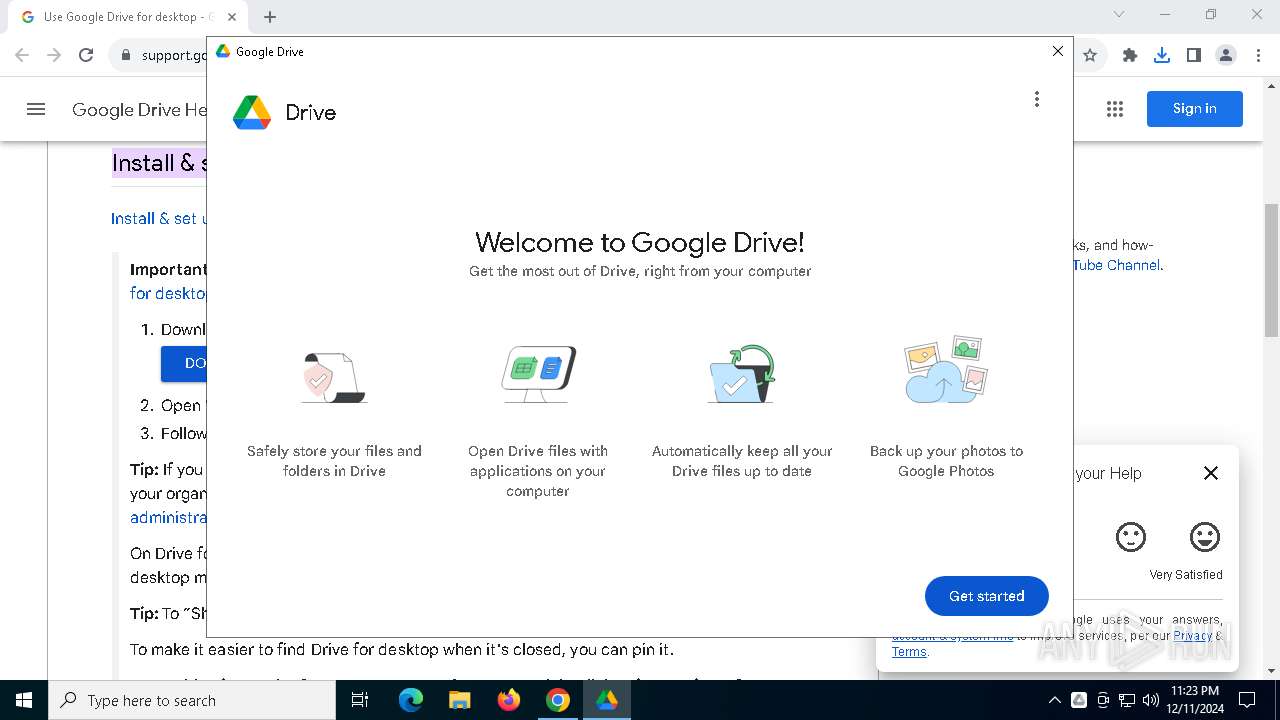
Task: Select the 'Use Google Drive for desktop' tab
Action: pyautogui.click(x=127, y=17)
